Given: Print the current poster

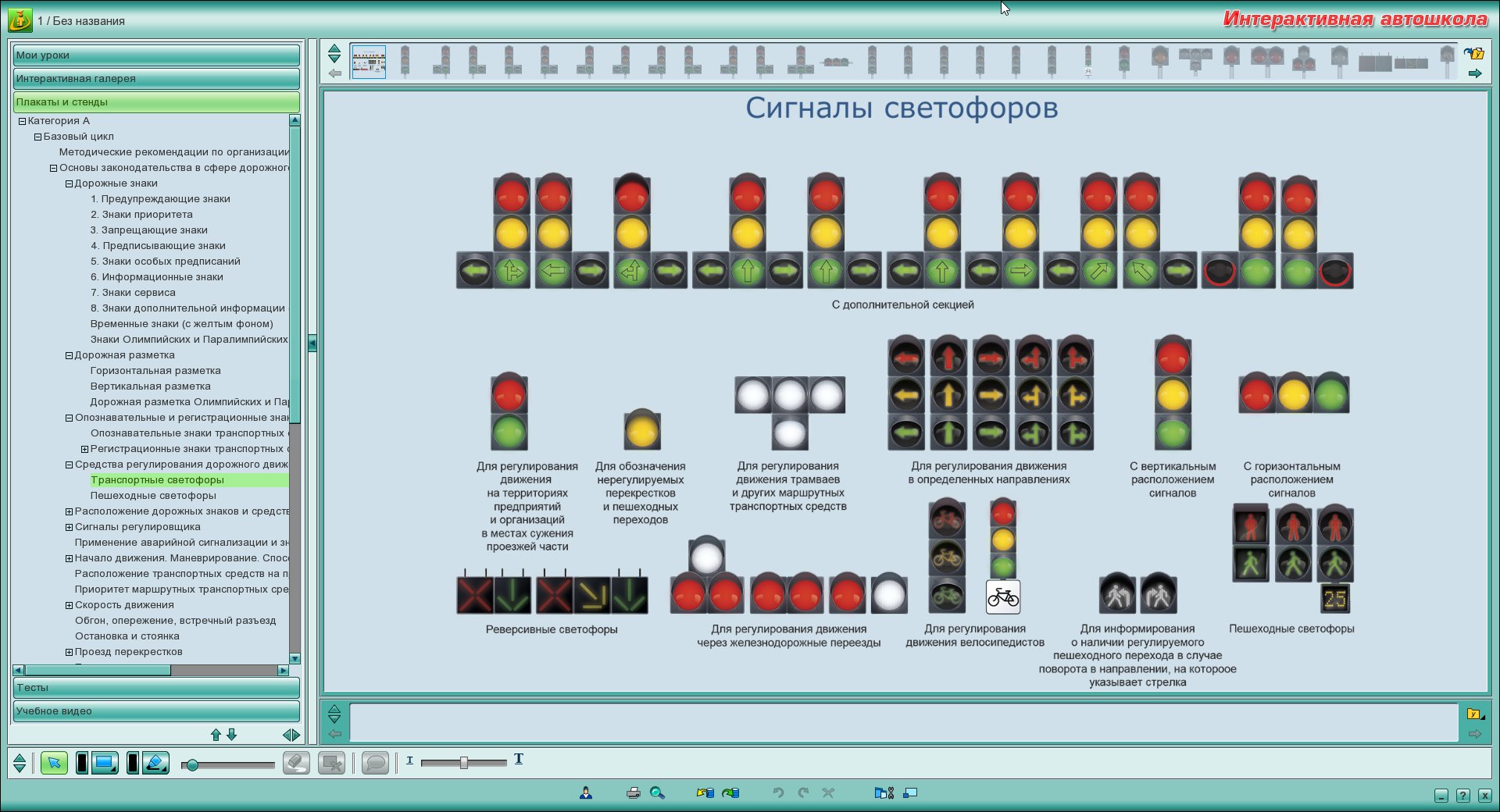Looking at the screenshot, I should [x=634, y=793].
